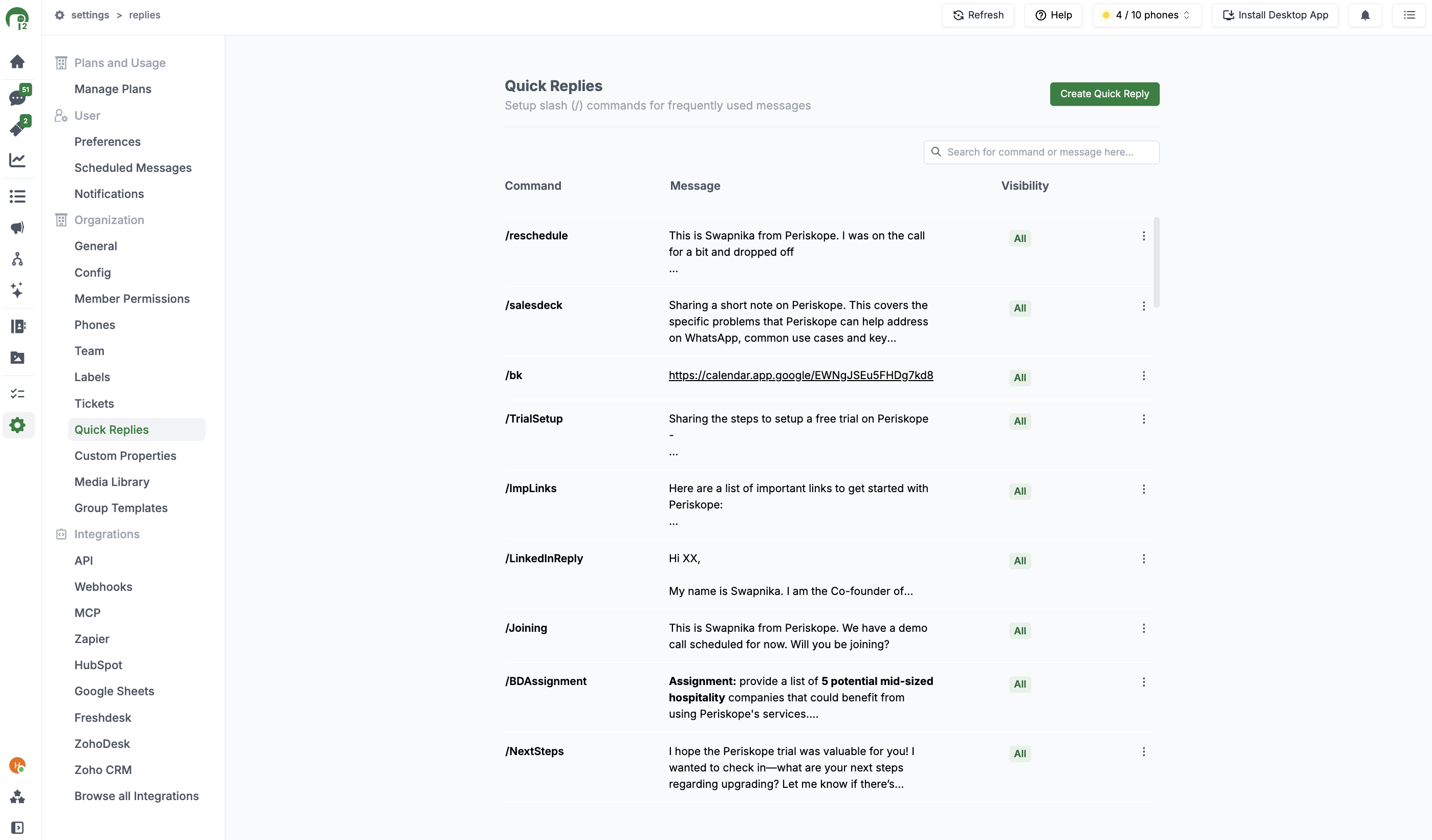Image resolution: width=1432 pixels, height=840 pixels.
Task: Select Member Permissions in settings menu
Action: (x=132, y=299)
